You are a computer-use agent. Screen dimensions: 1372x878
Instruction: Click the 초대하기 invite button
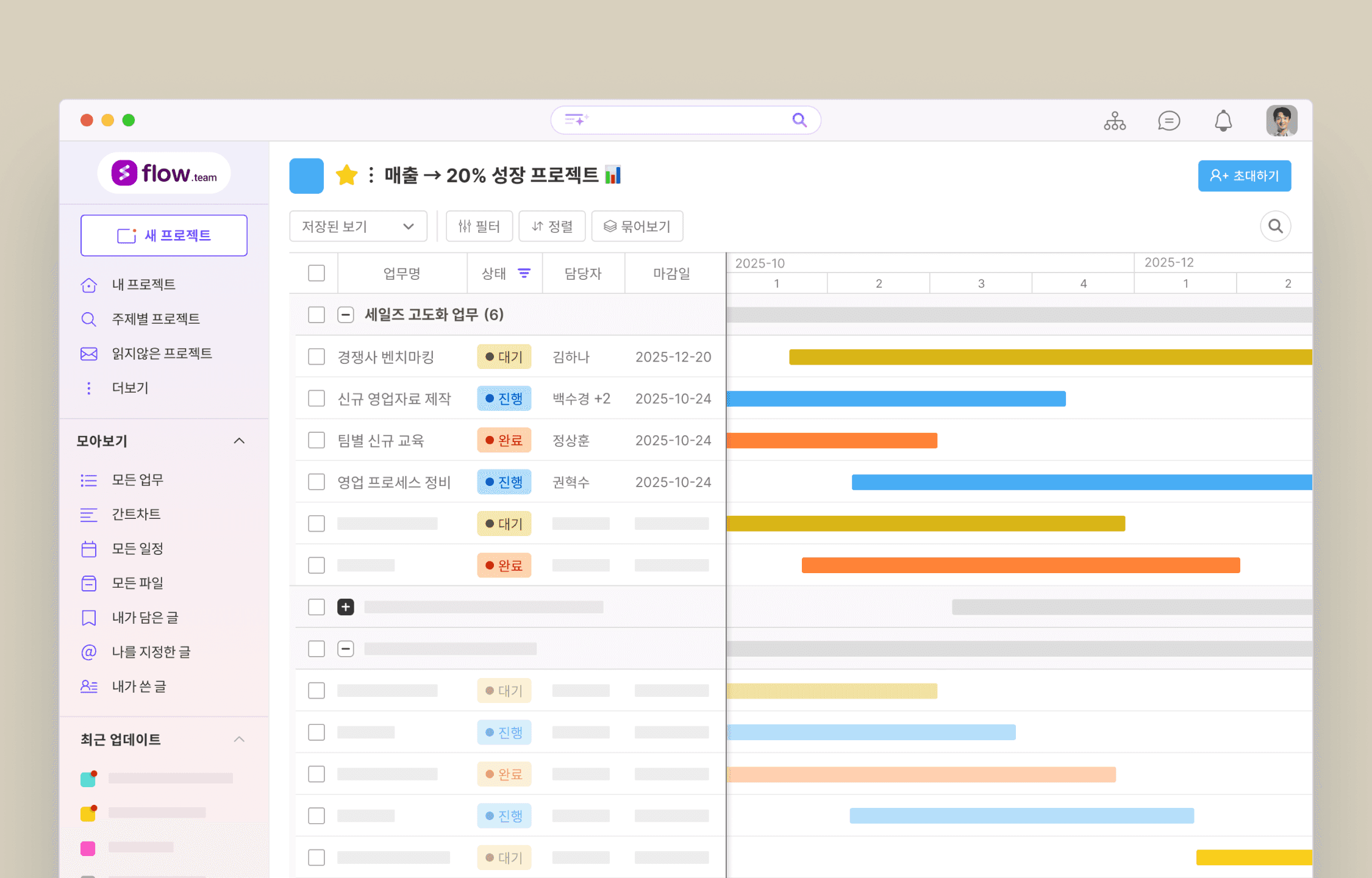[x=1244, y=176]
